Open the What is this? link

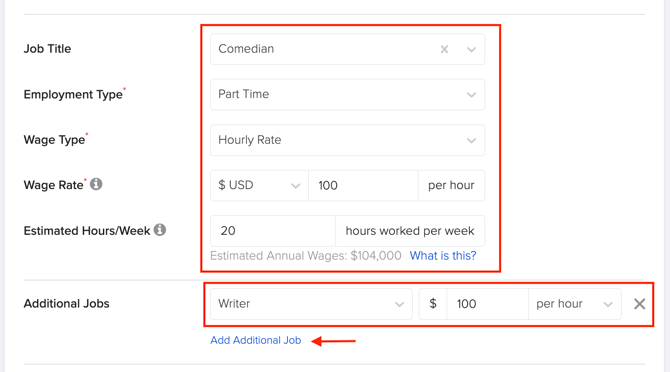tap(443, 256)
